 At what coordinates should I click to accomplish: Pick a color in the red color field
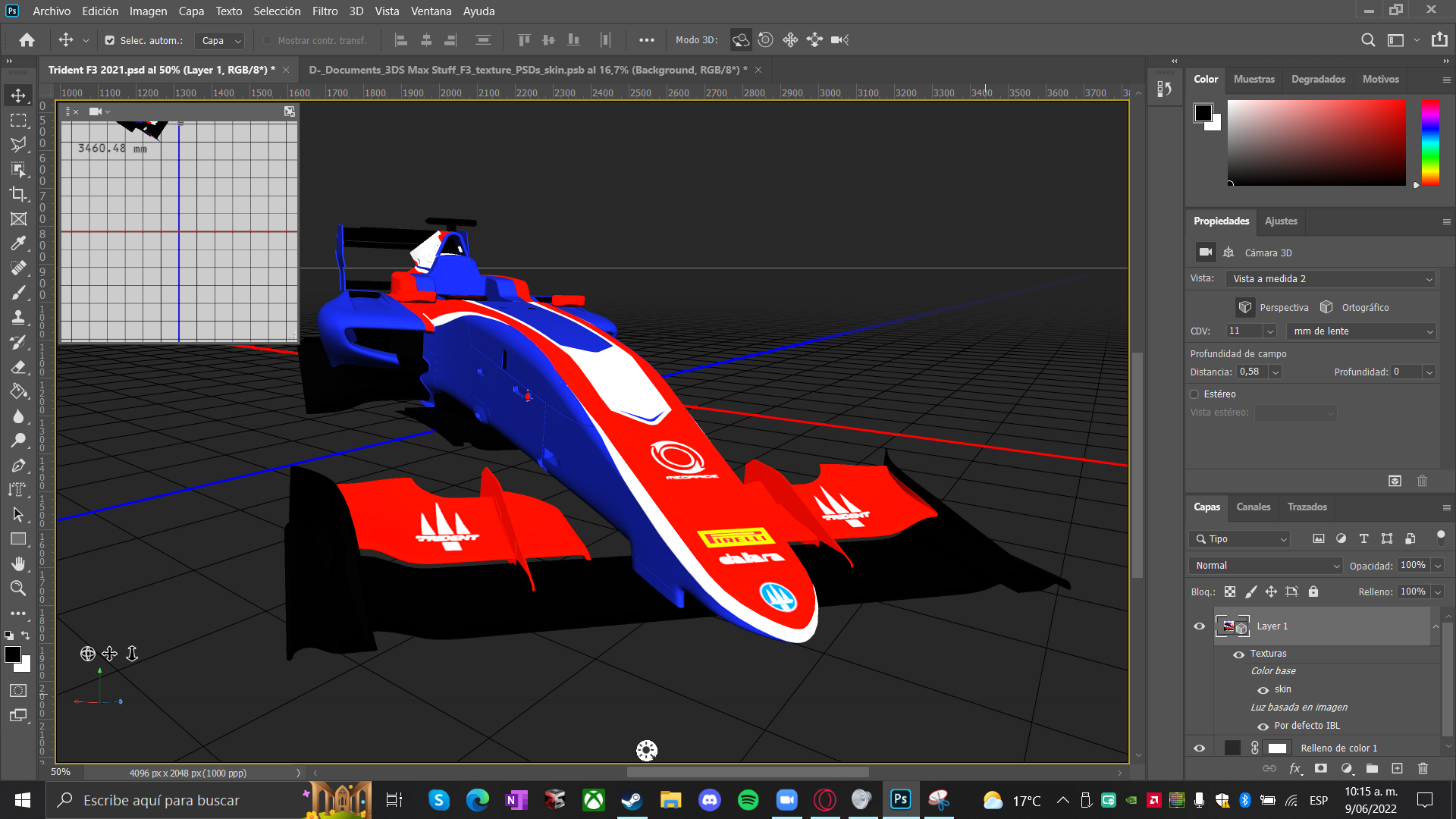1316,143
